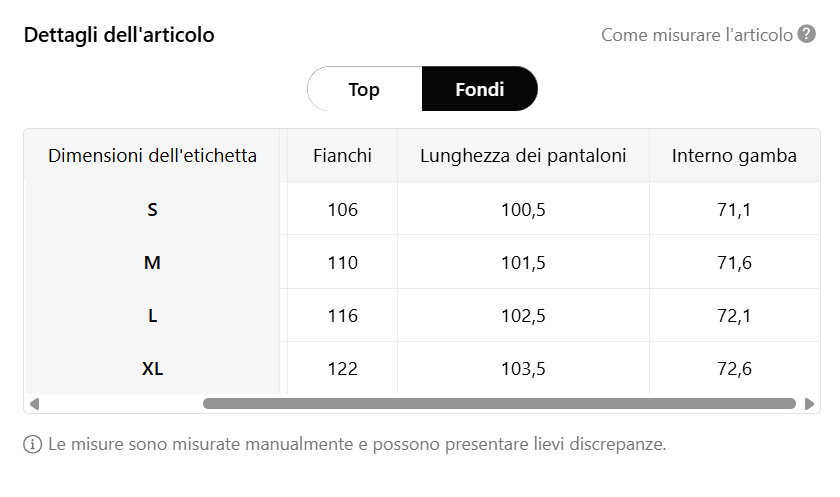Viewport: 840px width, 497px height.
Task: Click the right scroll arrow of table
Action: click(809, 404)
